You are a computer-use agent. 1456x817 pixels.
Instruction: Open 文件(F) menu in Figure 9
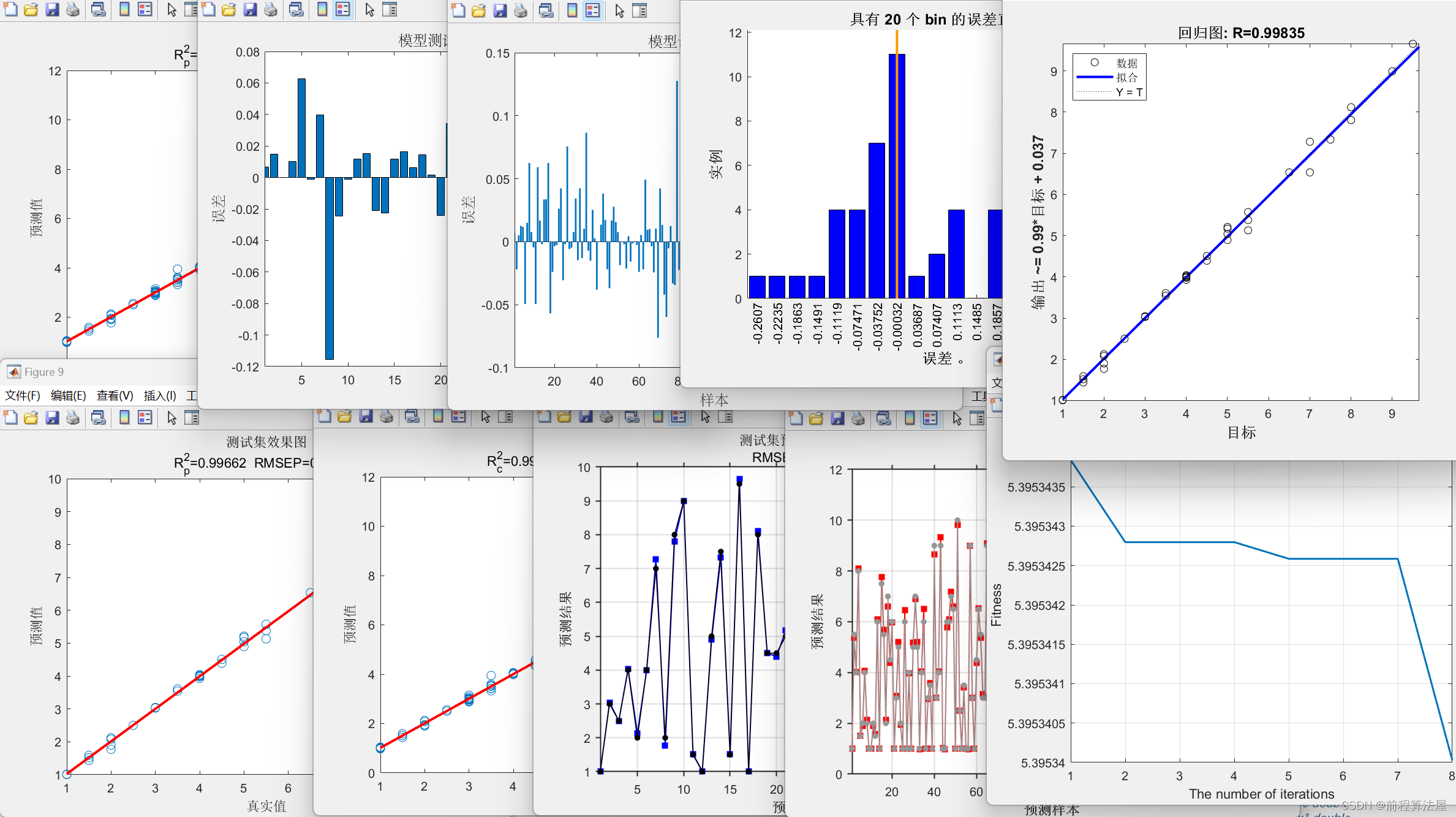coord(23,396)
